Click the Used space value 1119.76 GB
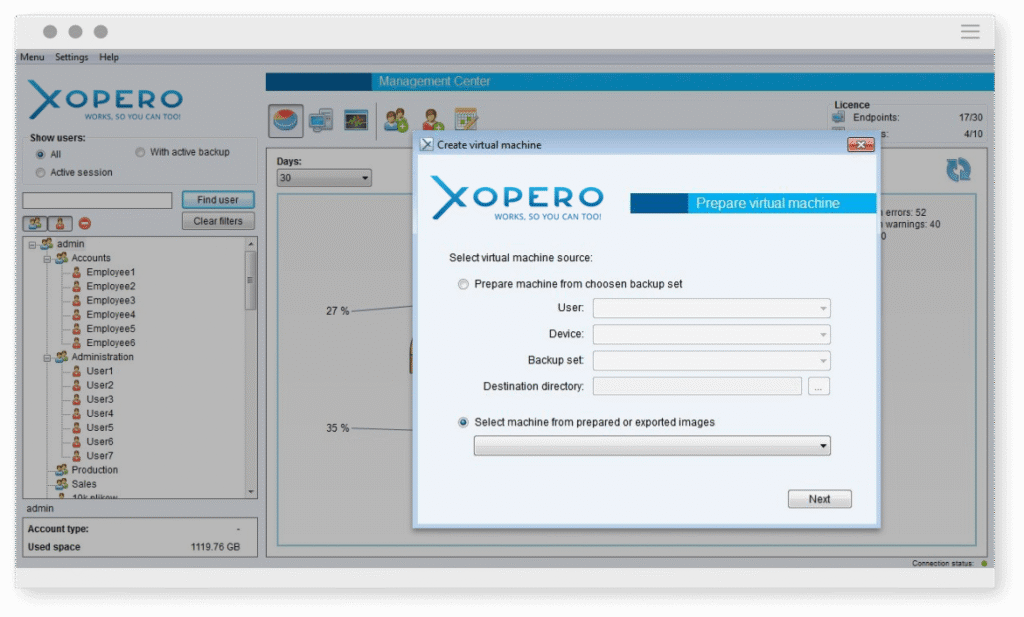Screen dimensions: 1024x617 click(216, 547)
